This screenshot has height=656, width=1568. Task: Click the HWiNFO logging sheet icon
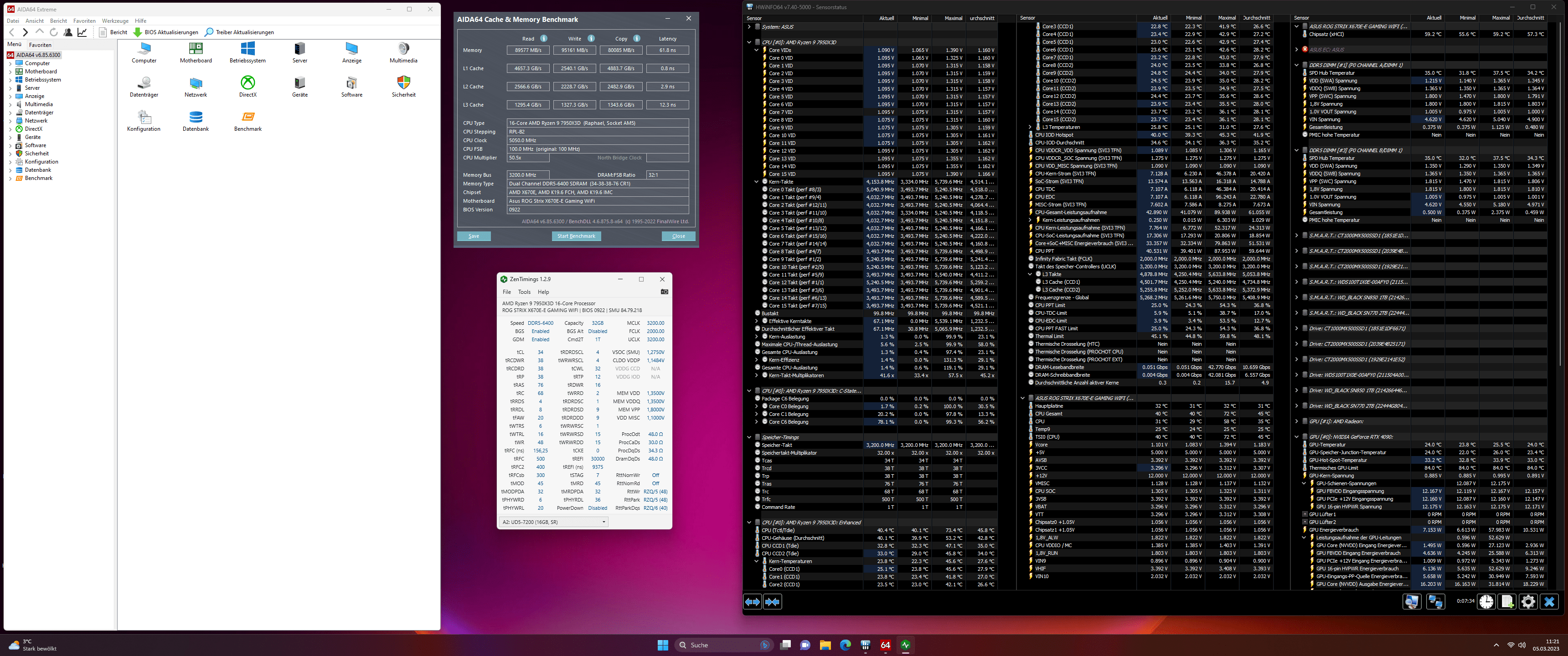(1507, 602)
